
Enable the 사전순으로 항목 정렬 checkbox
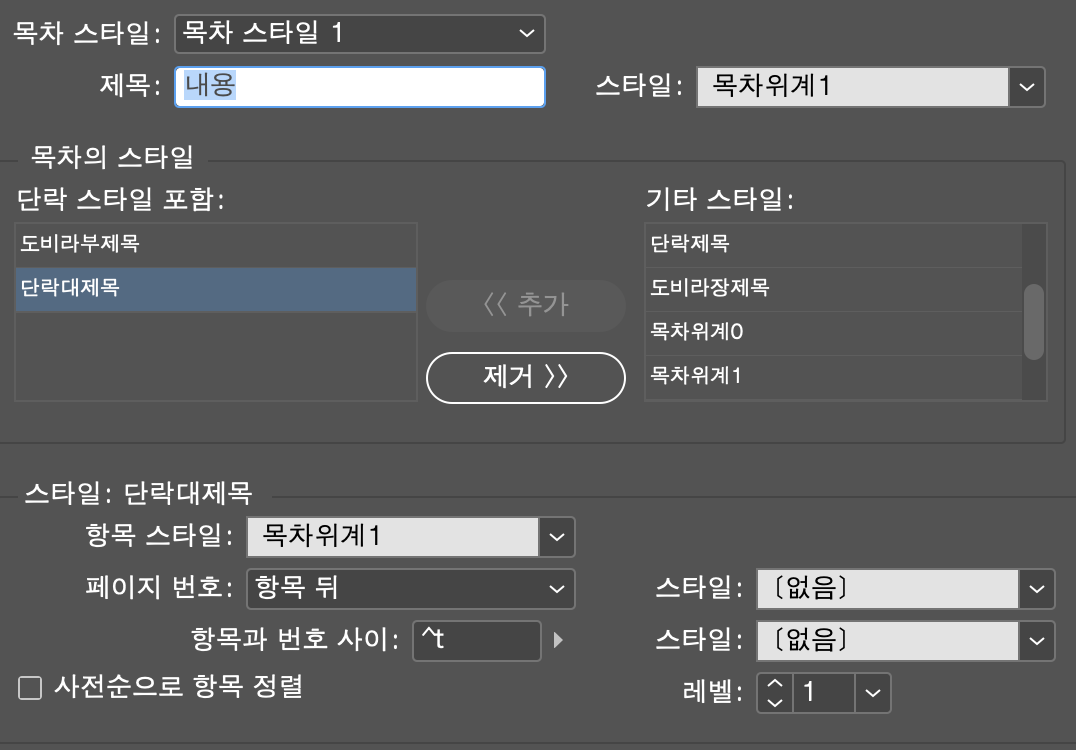click(x=30, y=687)
